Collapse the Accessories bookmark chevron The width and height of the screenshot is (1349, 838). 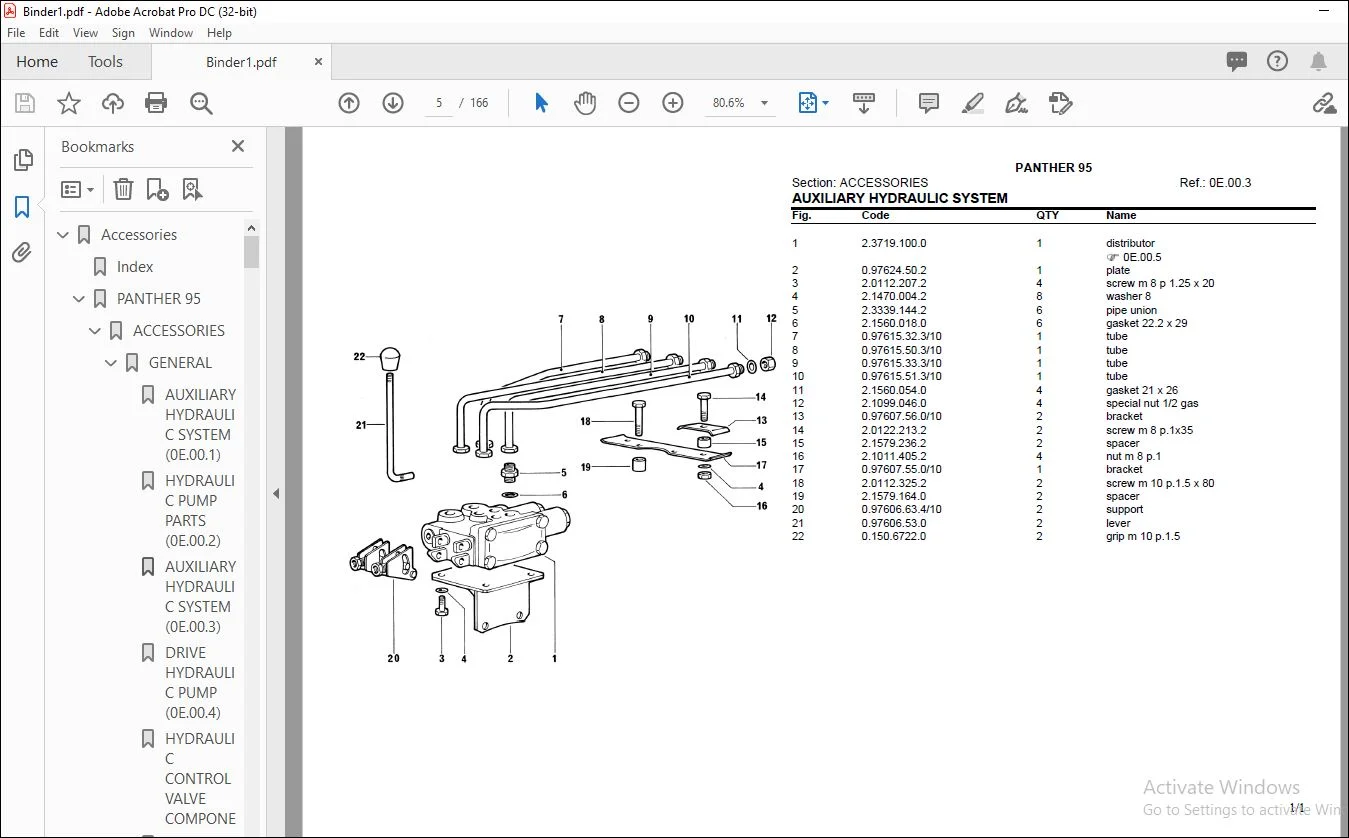pos(63,235)
